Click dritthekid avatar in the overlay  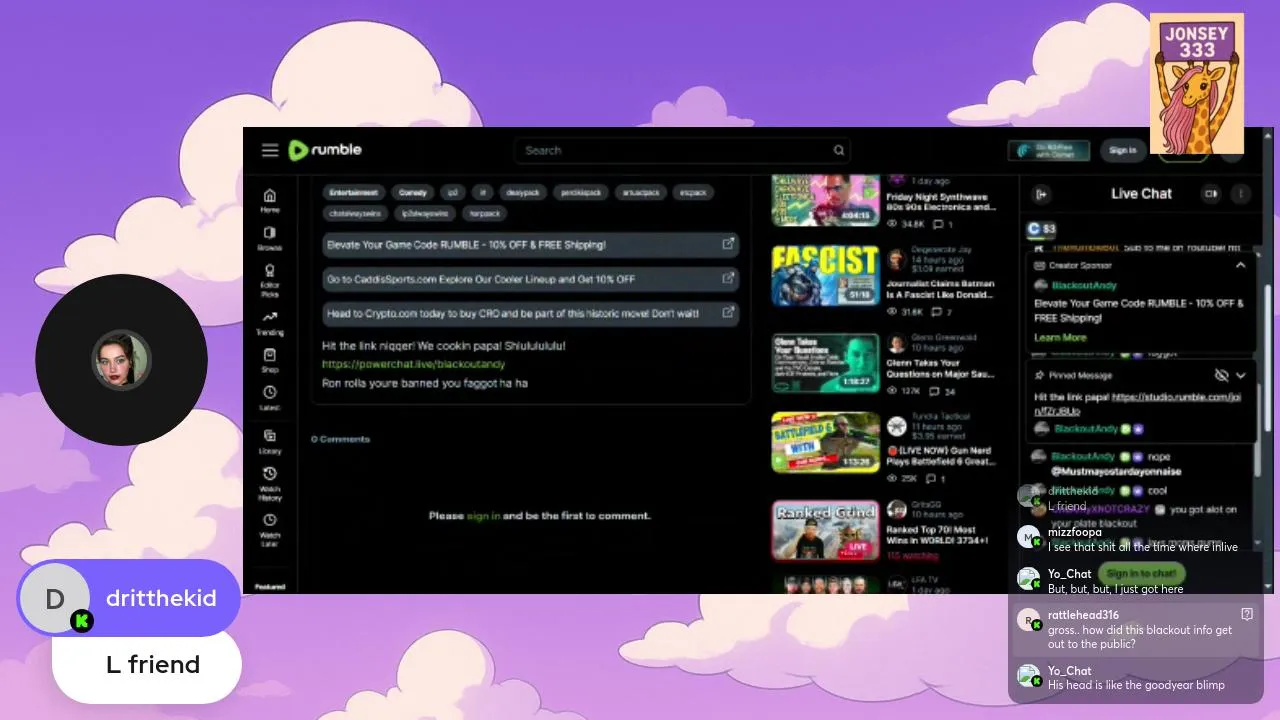[x=55, y=599]
